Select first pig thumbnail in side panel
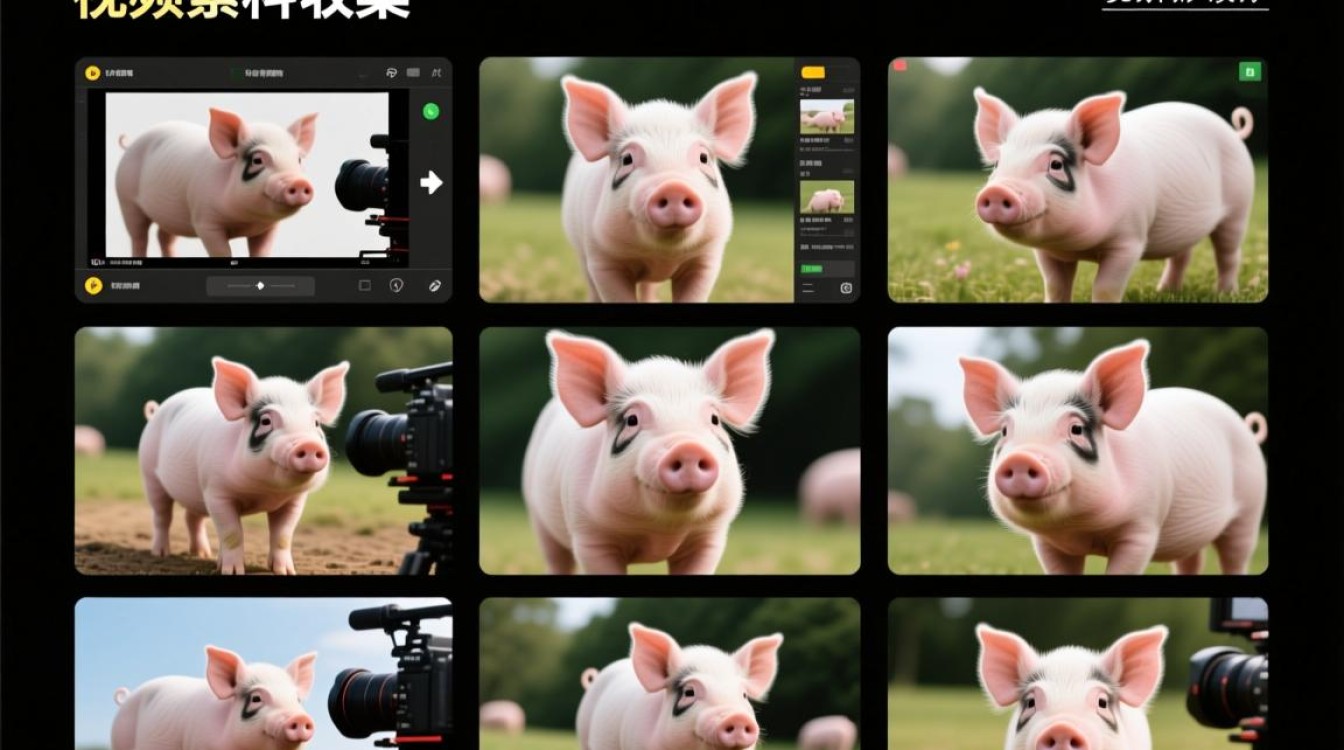 tap(827, 116)
